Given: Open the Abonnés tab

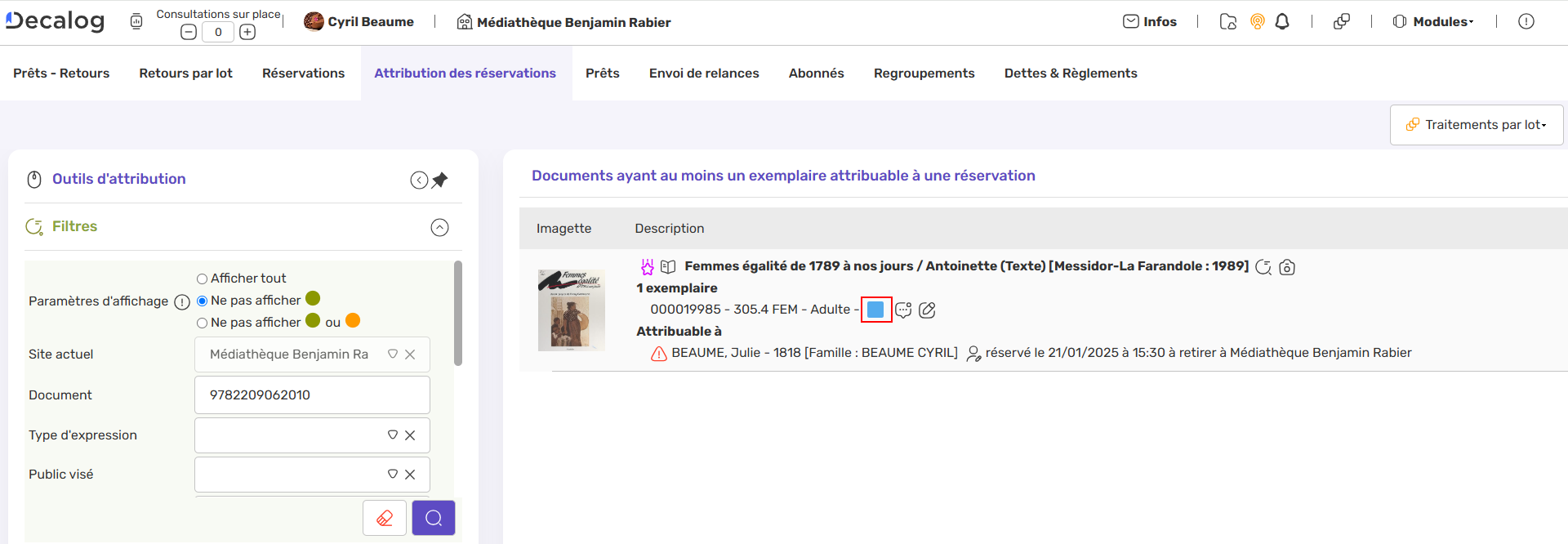Looking at the screenshot, I should [x=816, y=73].
